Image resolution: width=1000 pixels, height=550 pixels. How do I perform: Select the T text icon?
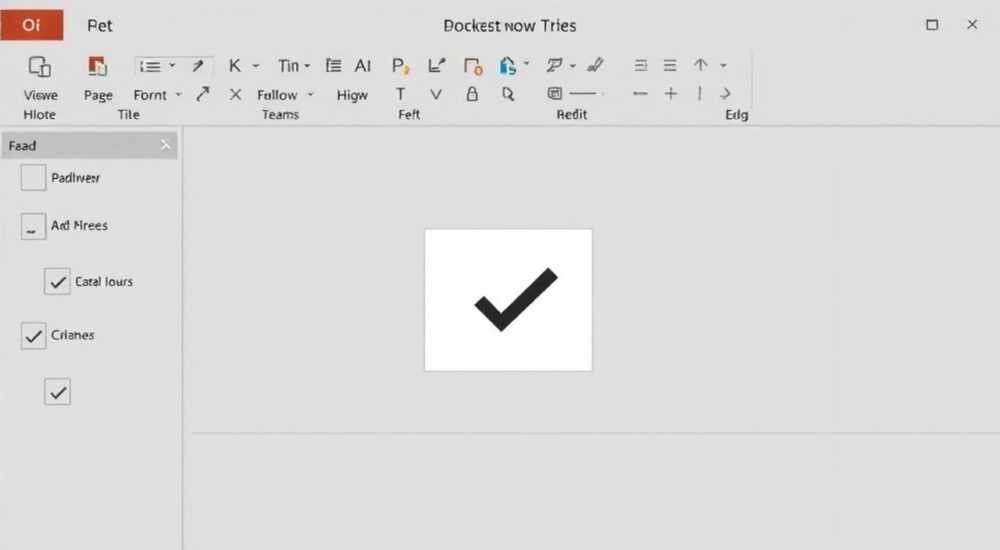pyautogui.click(x=401, y=94)
